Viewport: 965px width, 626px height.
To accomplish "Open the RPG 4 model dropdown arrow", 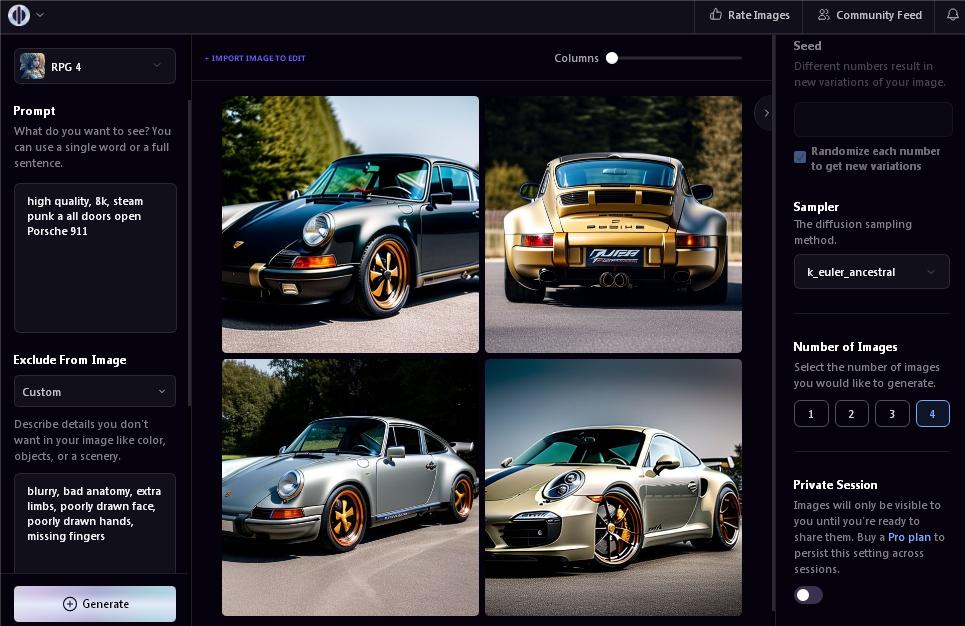I will 157,66.
